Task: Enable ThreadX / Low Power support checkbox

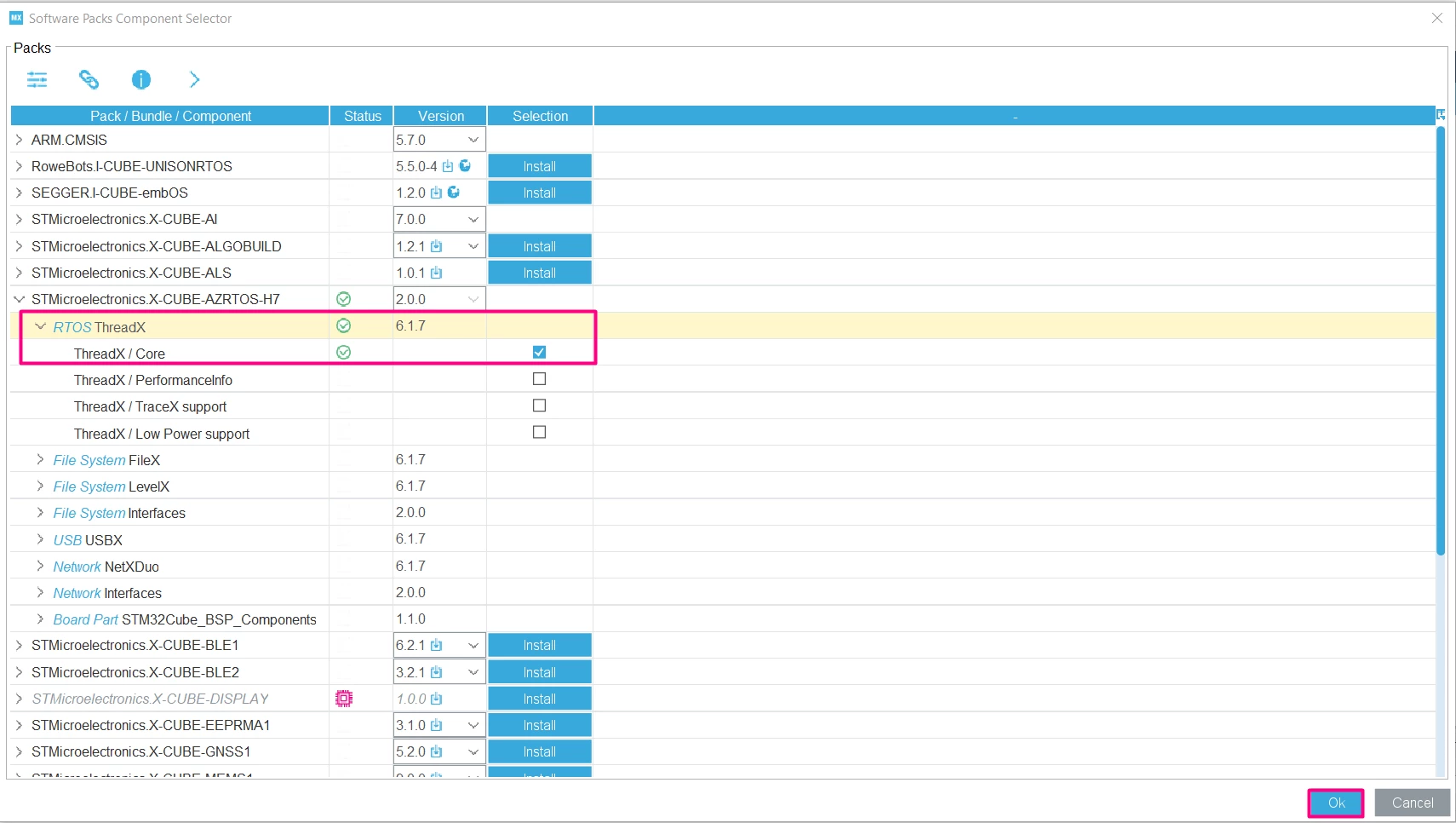Action: click(x=539, y=432)
